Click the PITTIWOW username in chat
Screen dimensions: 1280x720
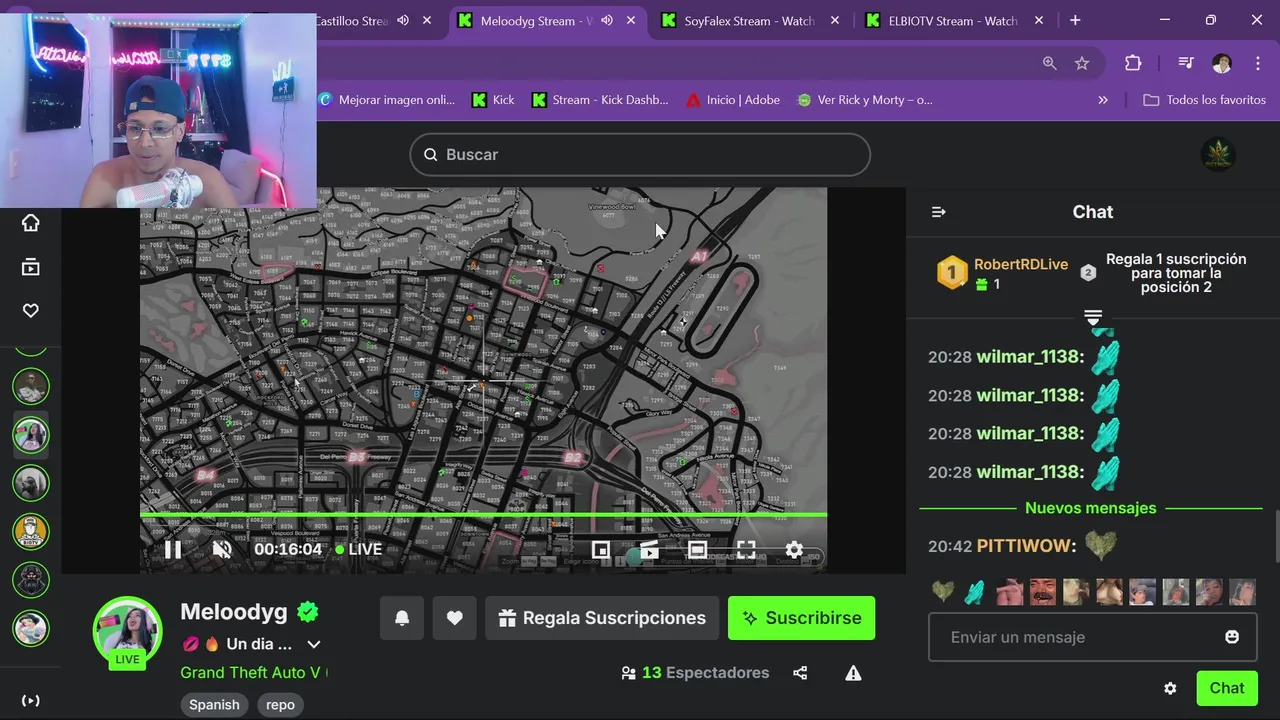tap(1026, 546)
